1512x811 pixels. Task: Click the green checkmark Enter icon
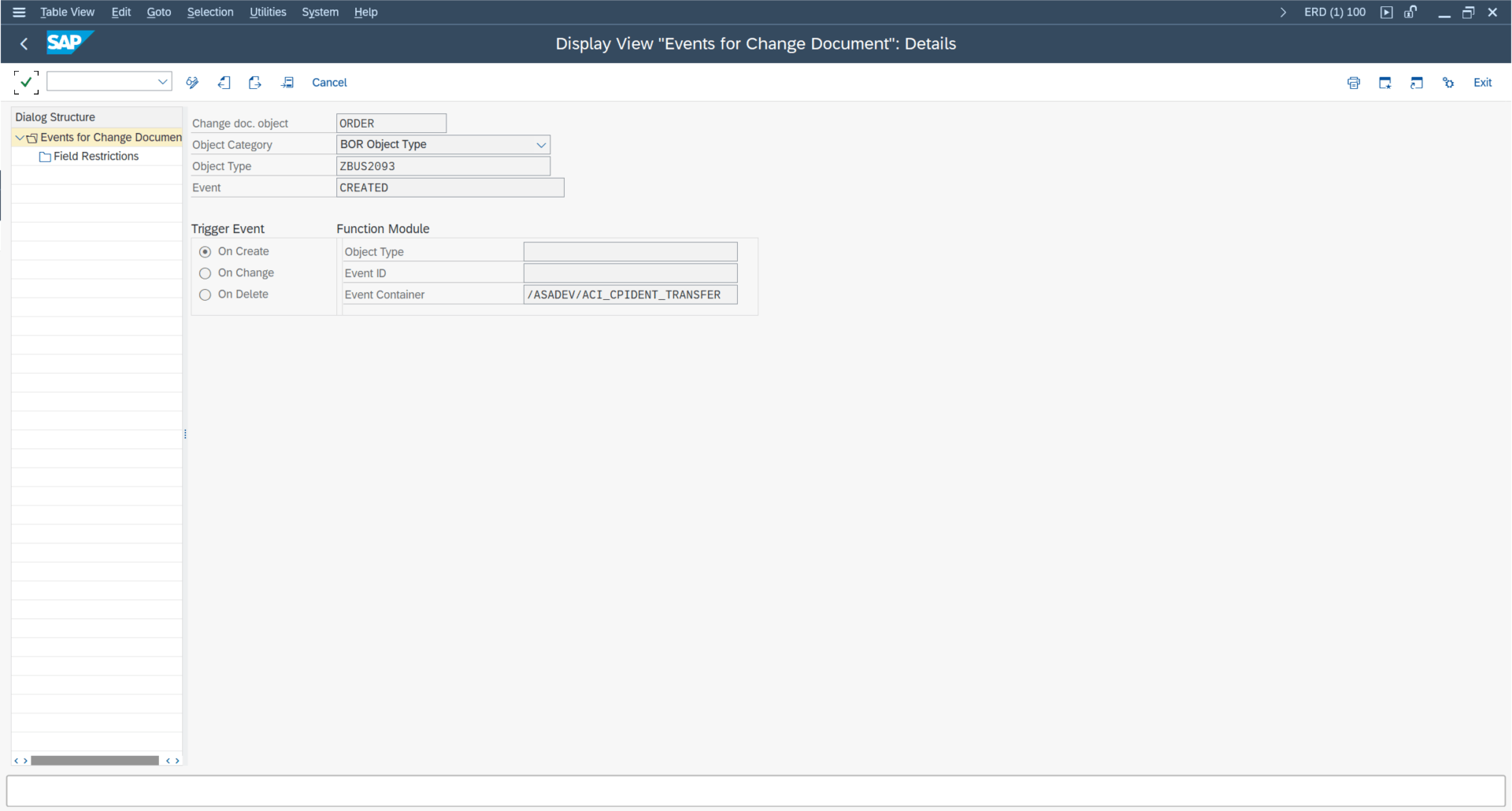click(x=26, y=82)
